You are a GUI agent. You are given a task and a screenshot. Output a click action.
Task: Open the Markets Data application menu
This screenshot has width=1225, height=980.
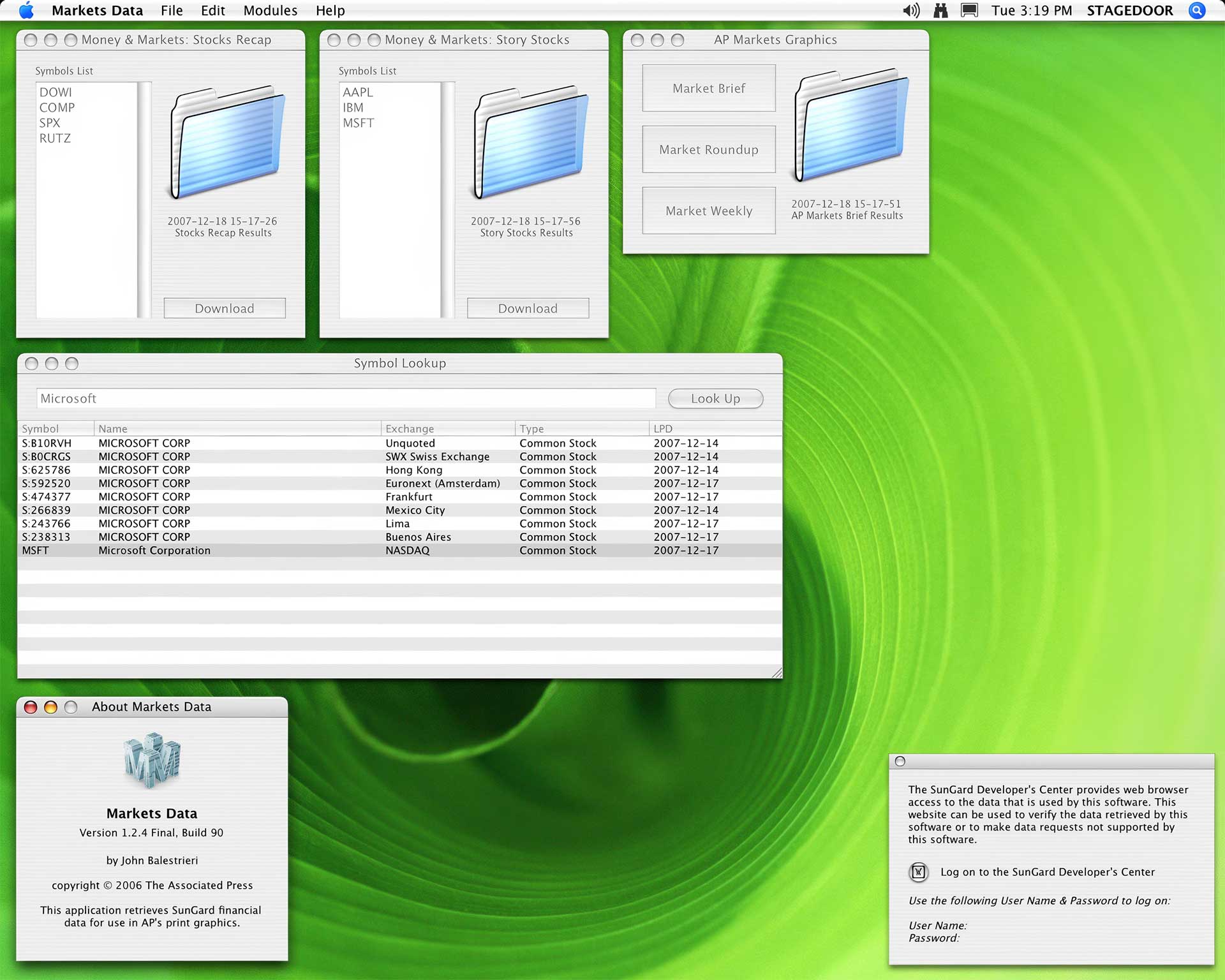point(97,10)
